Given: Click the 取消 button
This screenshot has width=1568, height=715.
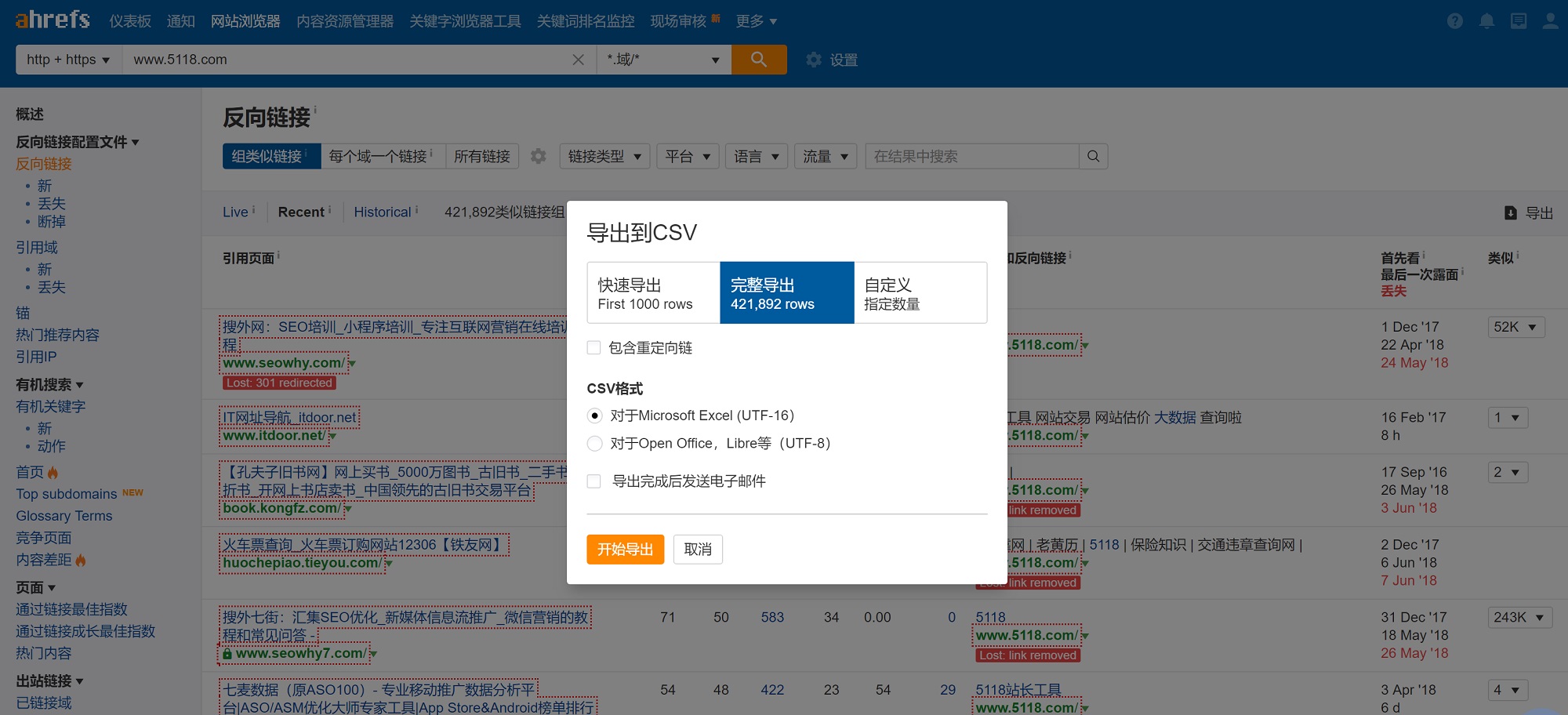Looking at the screenshot, I should 698,550.
